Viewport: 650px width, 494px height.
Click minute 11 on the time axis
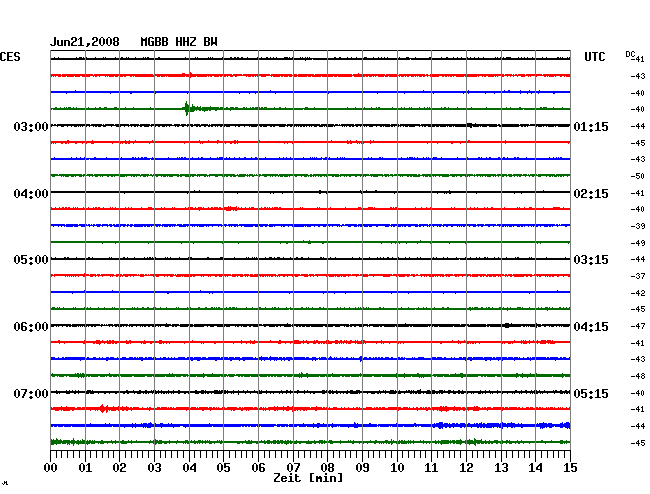pos(431,468)
